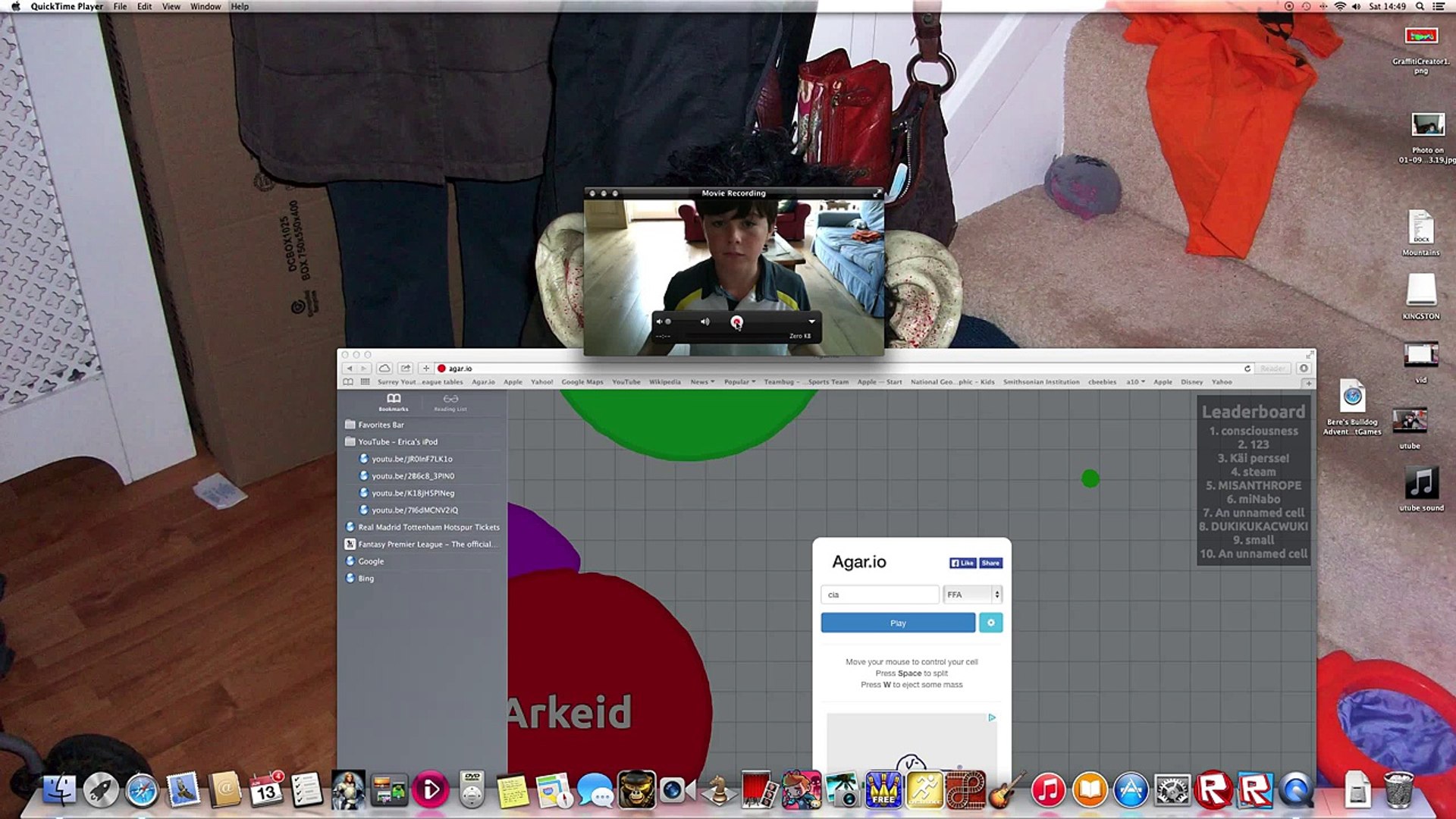Open Safari's Downloads button

1304,369
